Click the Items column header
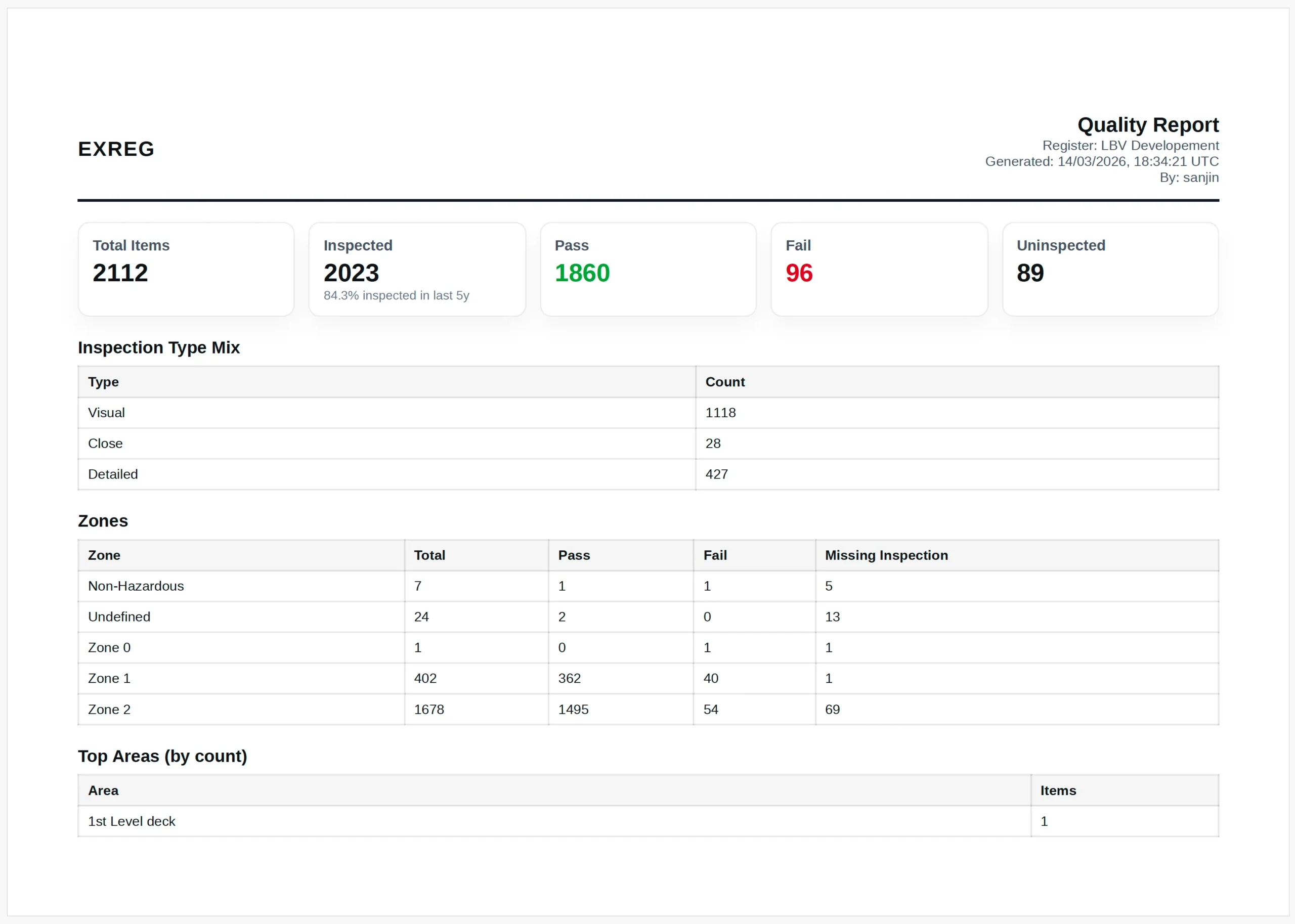 coord(1058,790)
